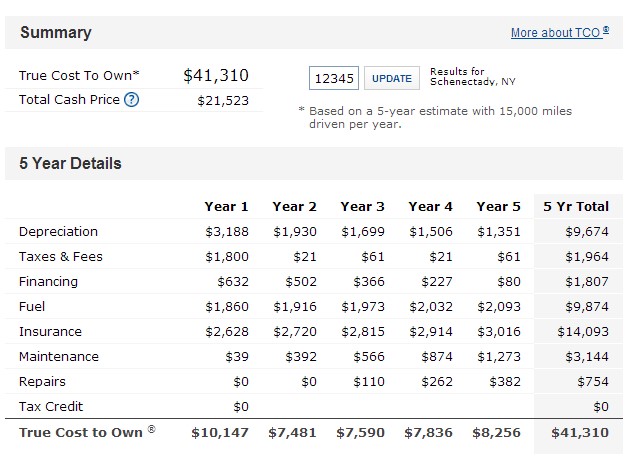Select the Financing row label
Screen dimensions: 632x461
pos(48,282)
